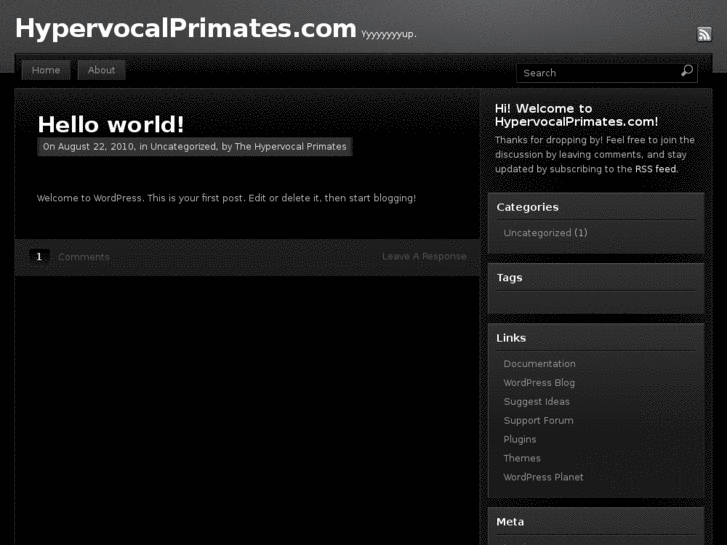Open the Themes link

(522, 458)
